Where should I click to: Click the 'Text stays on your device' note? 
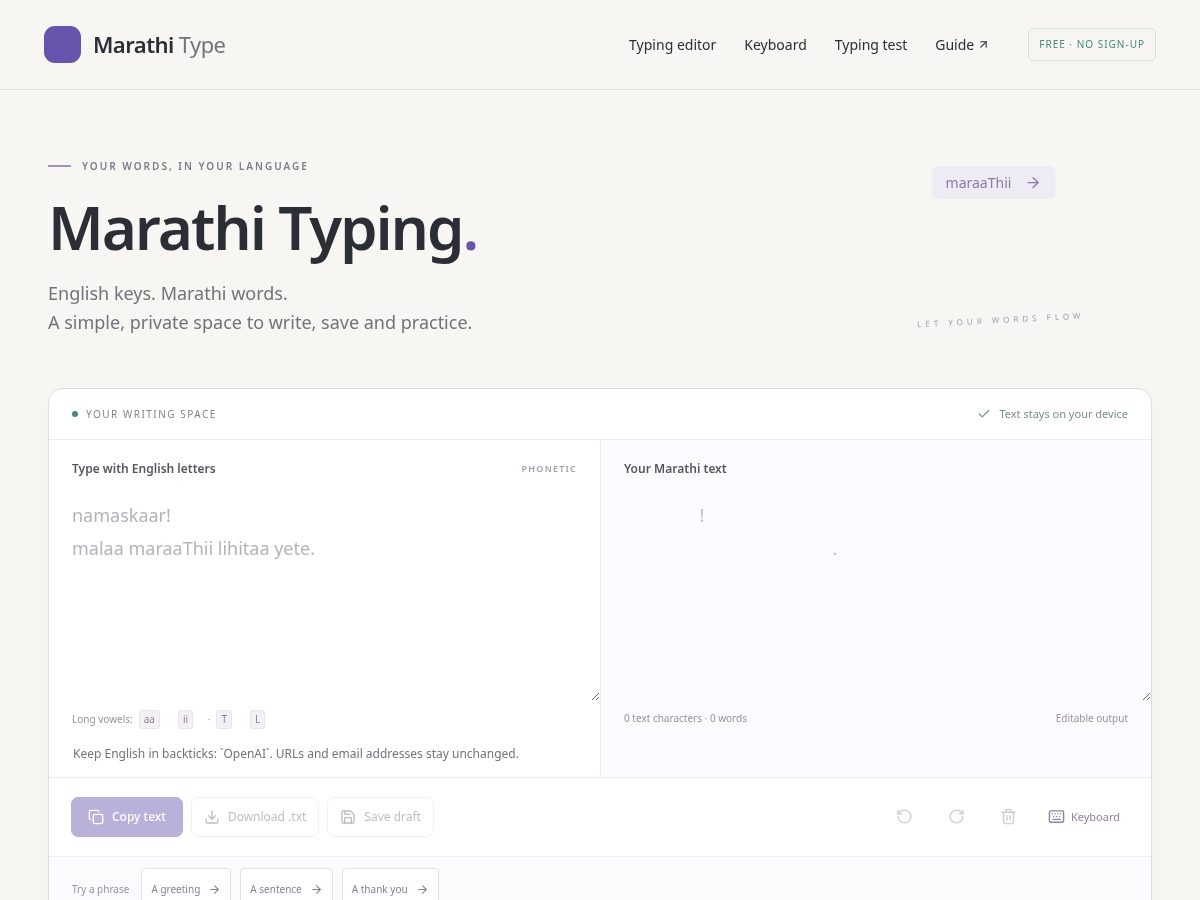click(x=1053, y=414)
